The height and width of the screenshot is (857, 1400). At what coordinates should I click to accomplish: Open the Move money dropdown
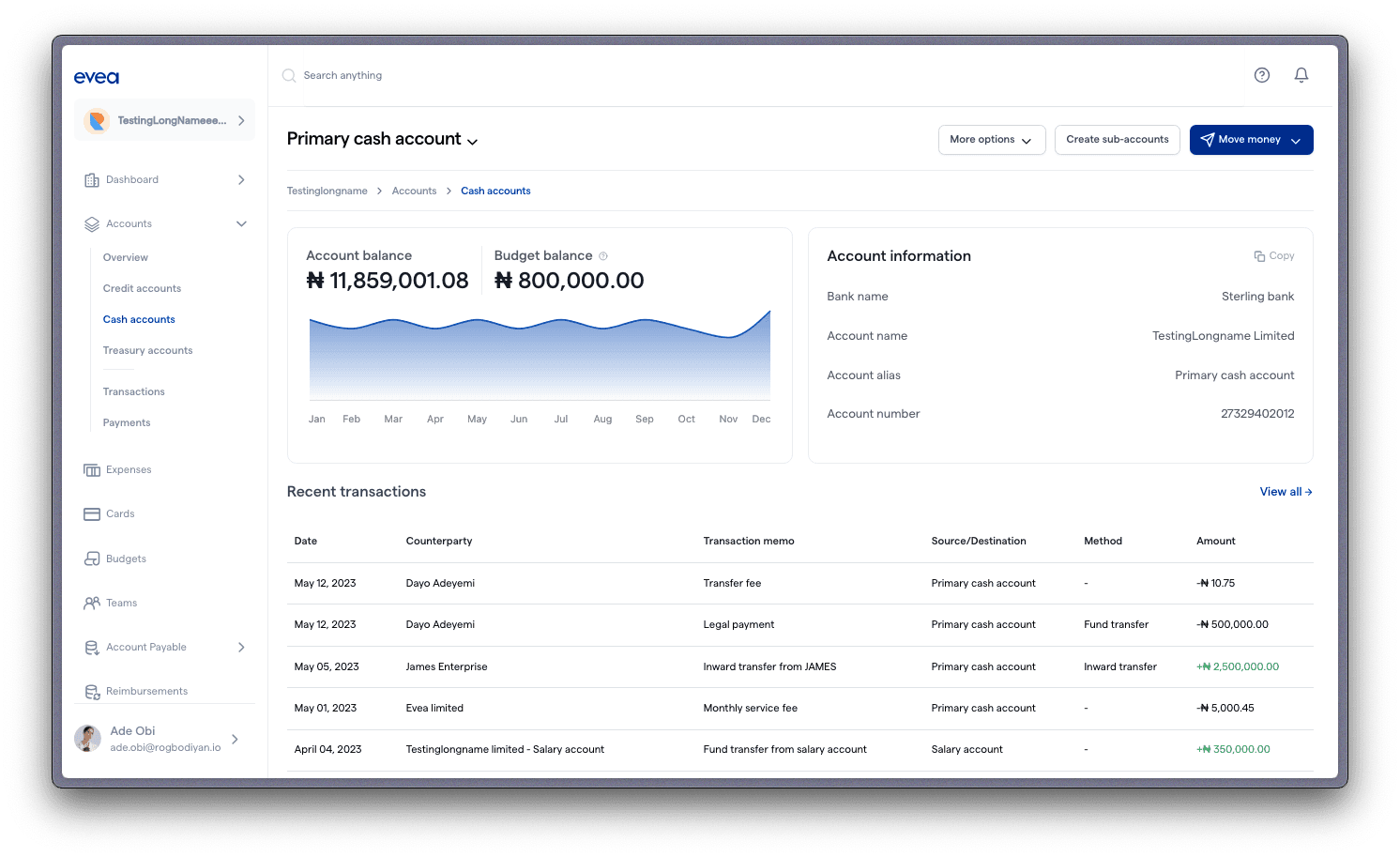click(1251, 139)
